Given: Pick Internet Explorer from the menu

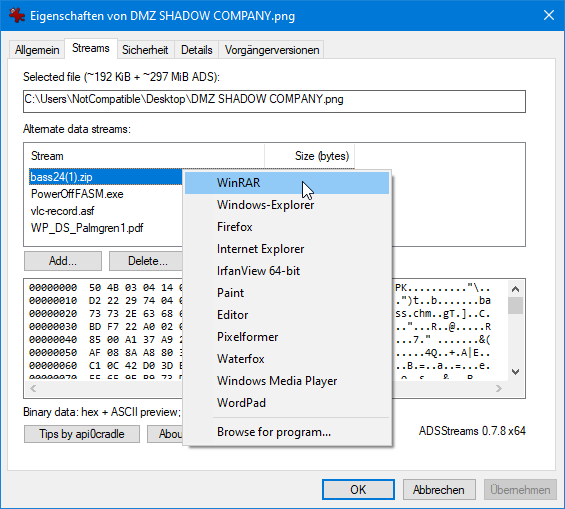Looking at the screenshot, I should coord(287,249).
